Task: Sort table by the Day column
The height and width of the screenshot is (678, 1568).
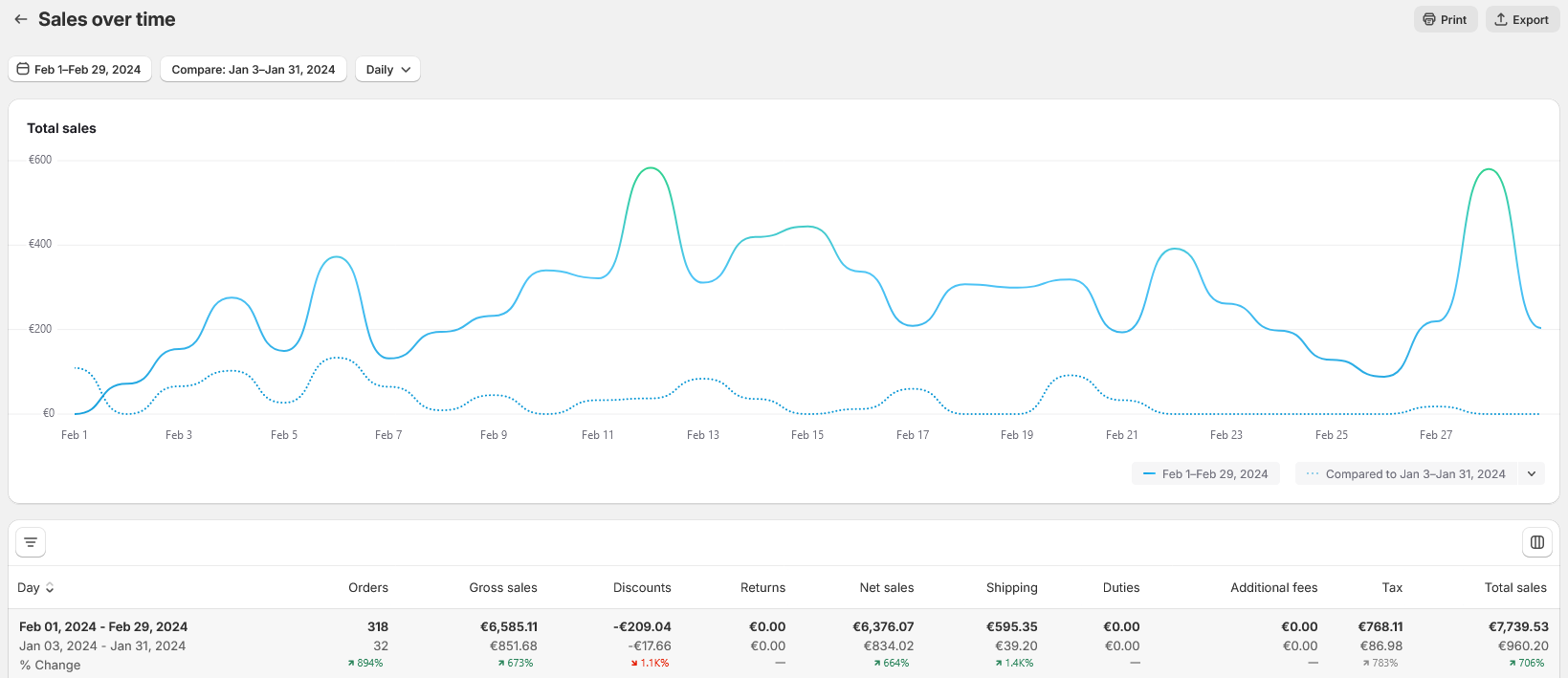Action: [x=36, y=588]
